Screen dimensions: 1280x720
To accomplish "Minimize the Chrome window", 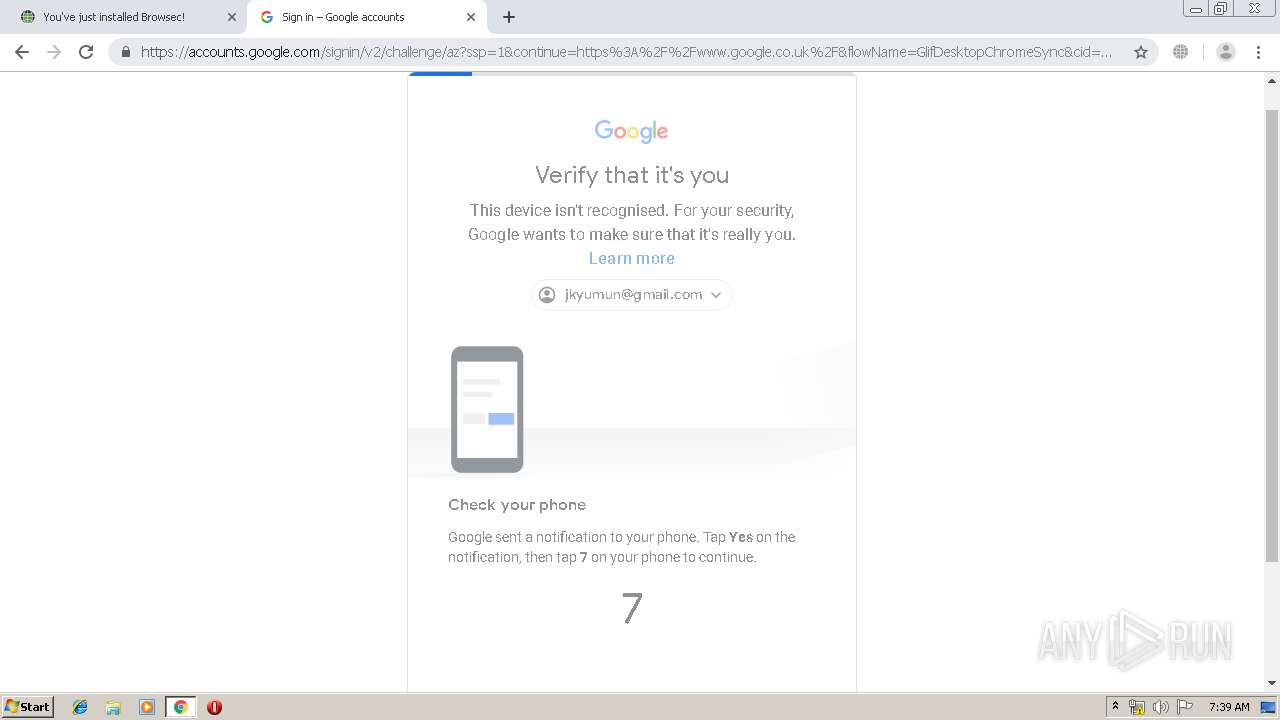I will (x=1196, y=9).
